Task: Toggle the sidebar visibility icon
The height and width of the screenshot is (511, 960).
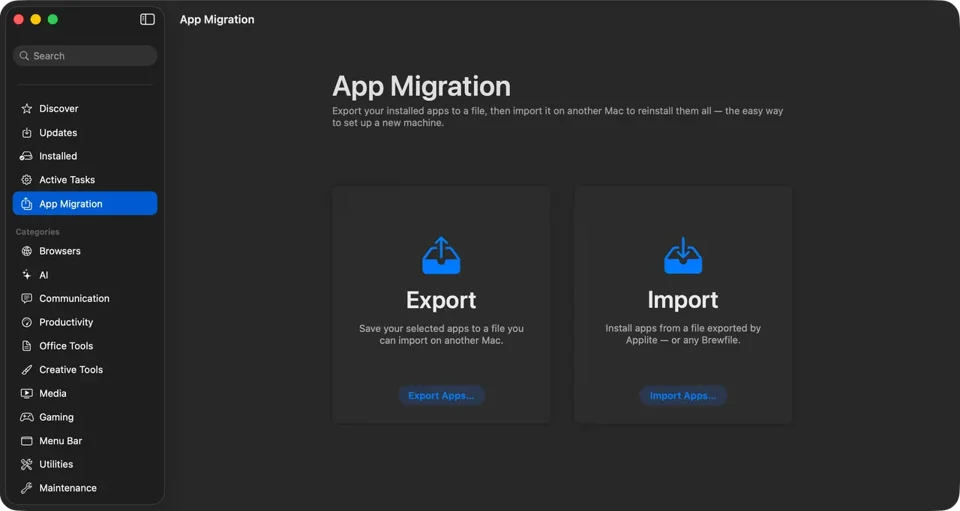Action: (x=148, y=19)
